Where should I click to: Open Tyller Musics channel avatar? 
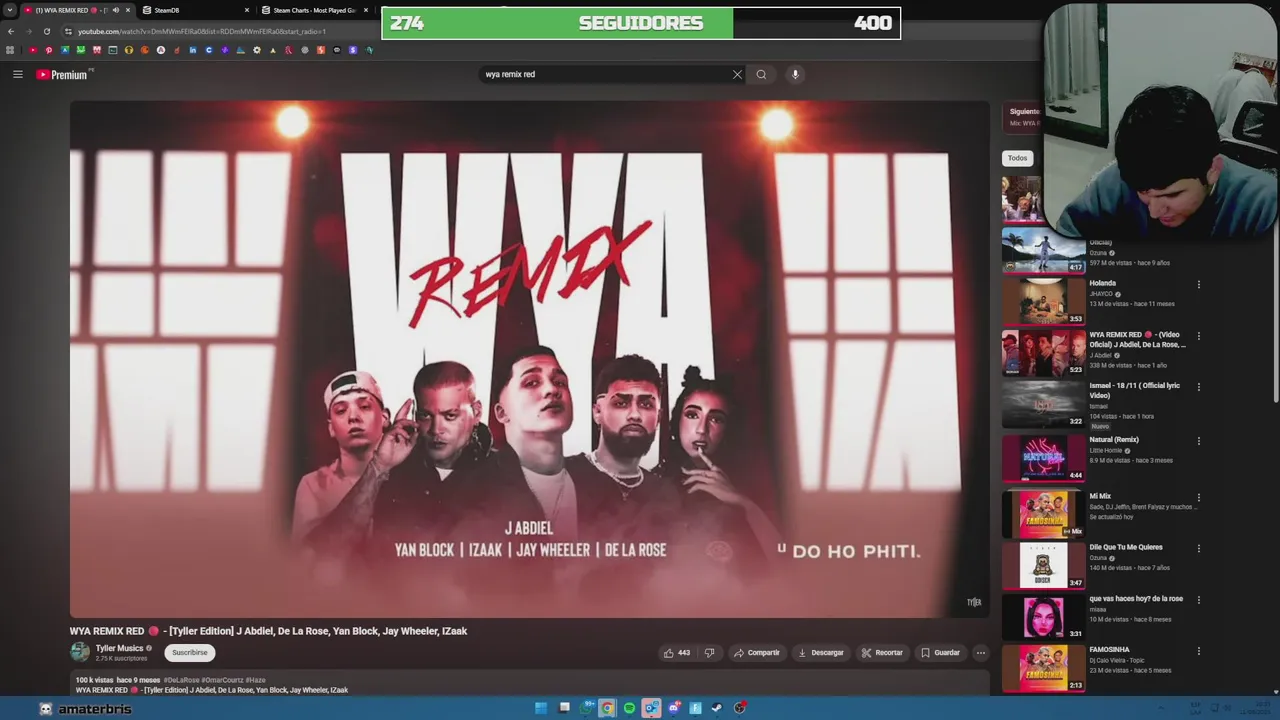(80, 652)
